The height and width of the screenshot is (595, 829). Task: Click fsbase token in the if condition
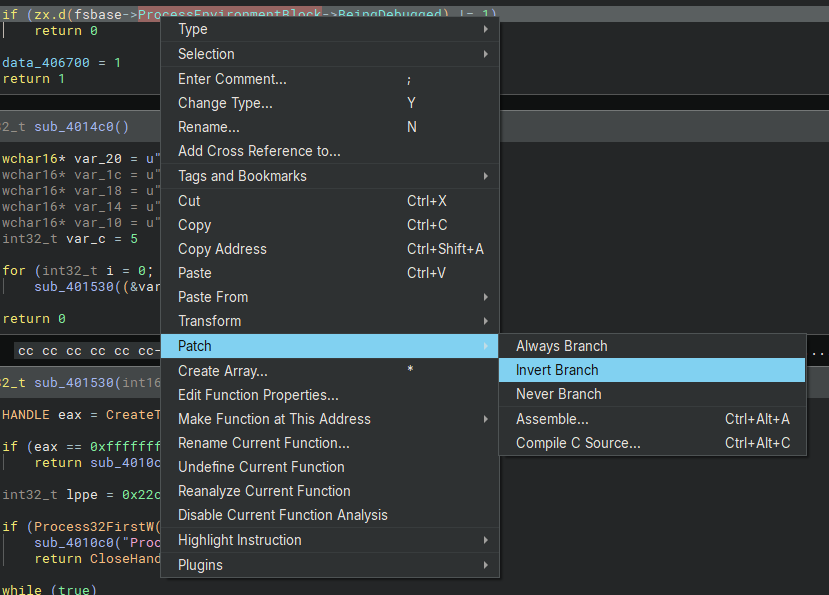98,14
